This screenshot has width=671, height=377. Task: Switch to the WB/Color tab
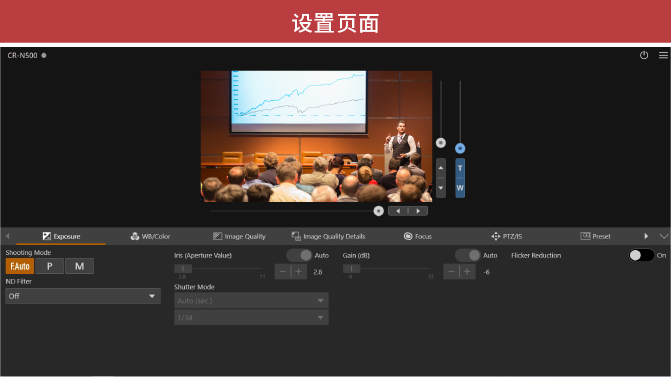(150, 236)
